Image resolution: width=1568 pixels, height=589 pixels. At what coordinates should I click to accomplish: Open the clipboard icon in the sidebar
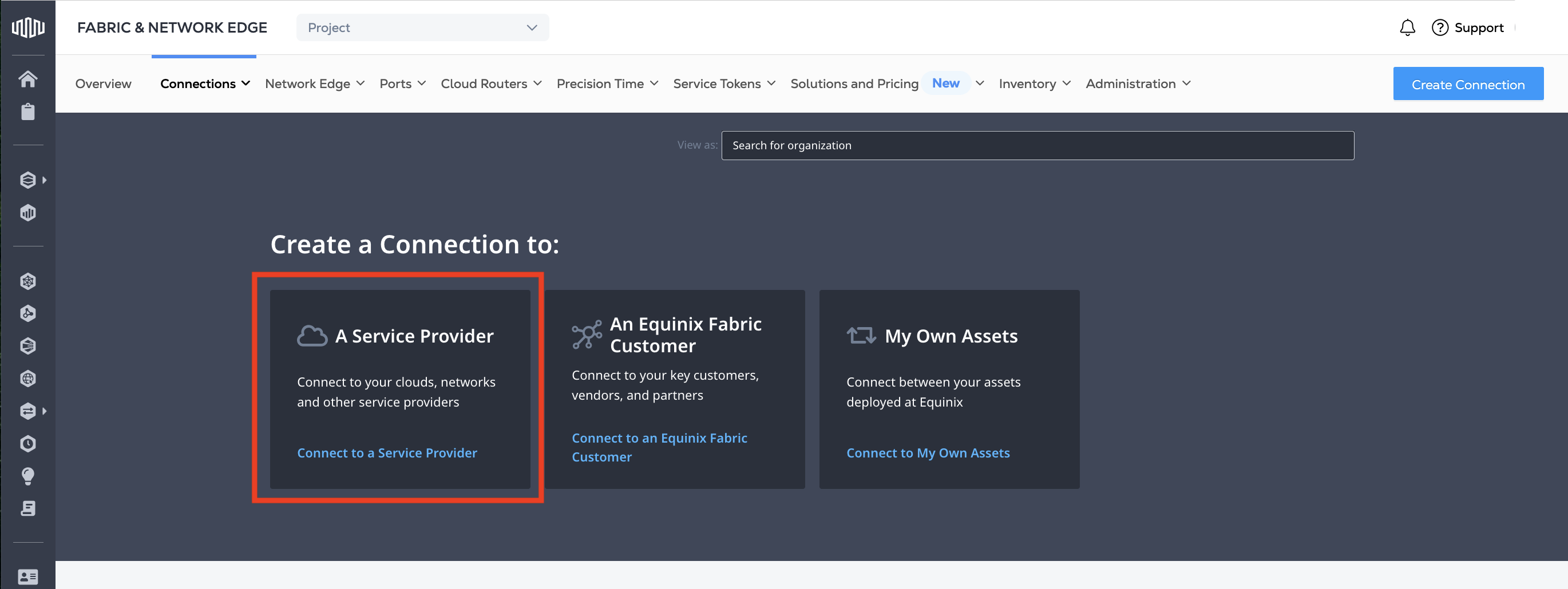click(28, 112)
